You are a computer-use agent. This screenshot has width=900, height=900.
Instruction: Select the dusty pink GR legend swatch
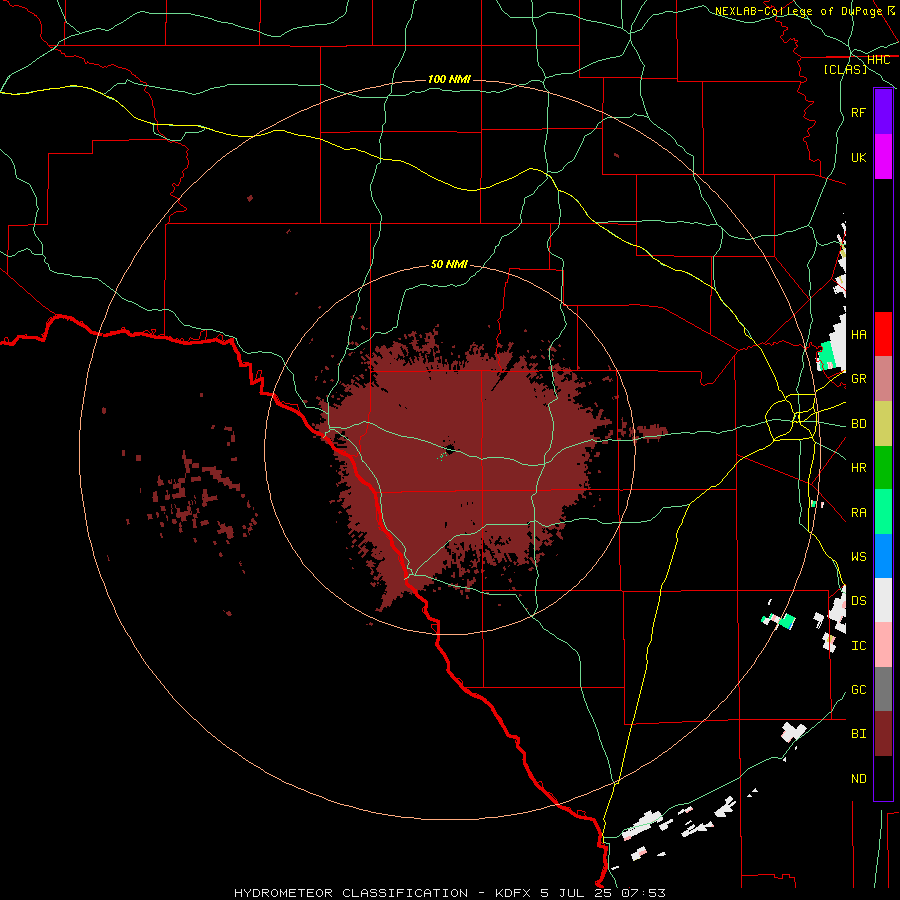883,379
